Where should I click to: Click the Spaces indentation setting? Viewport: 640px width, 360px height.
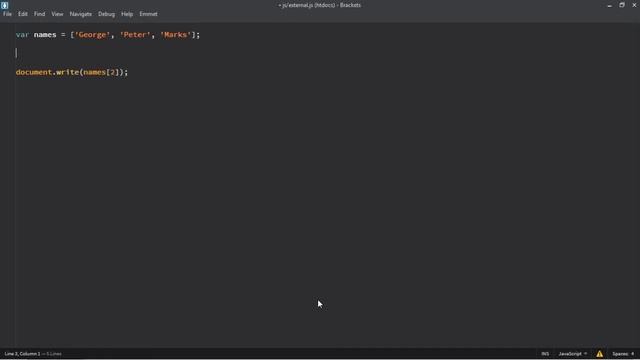[x=620, y=353]
